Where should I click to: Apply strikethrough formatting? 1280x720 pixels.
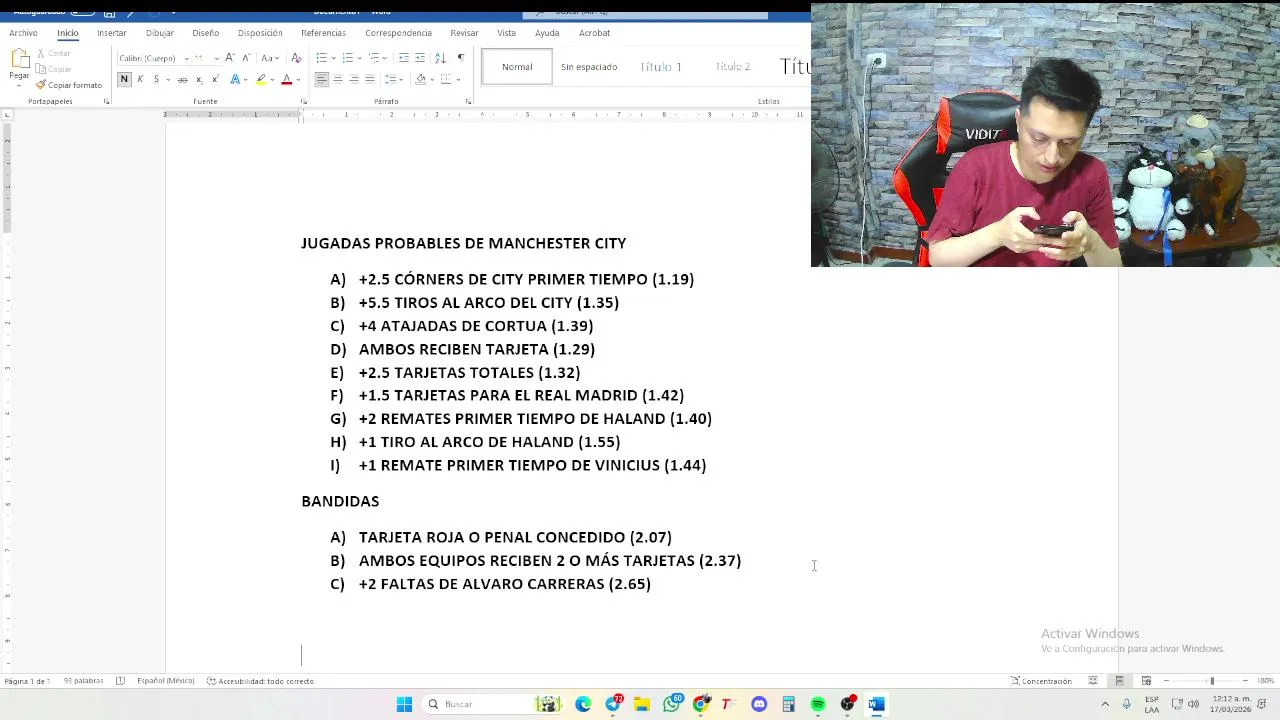click(x=182, y=79)
